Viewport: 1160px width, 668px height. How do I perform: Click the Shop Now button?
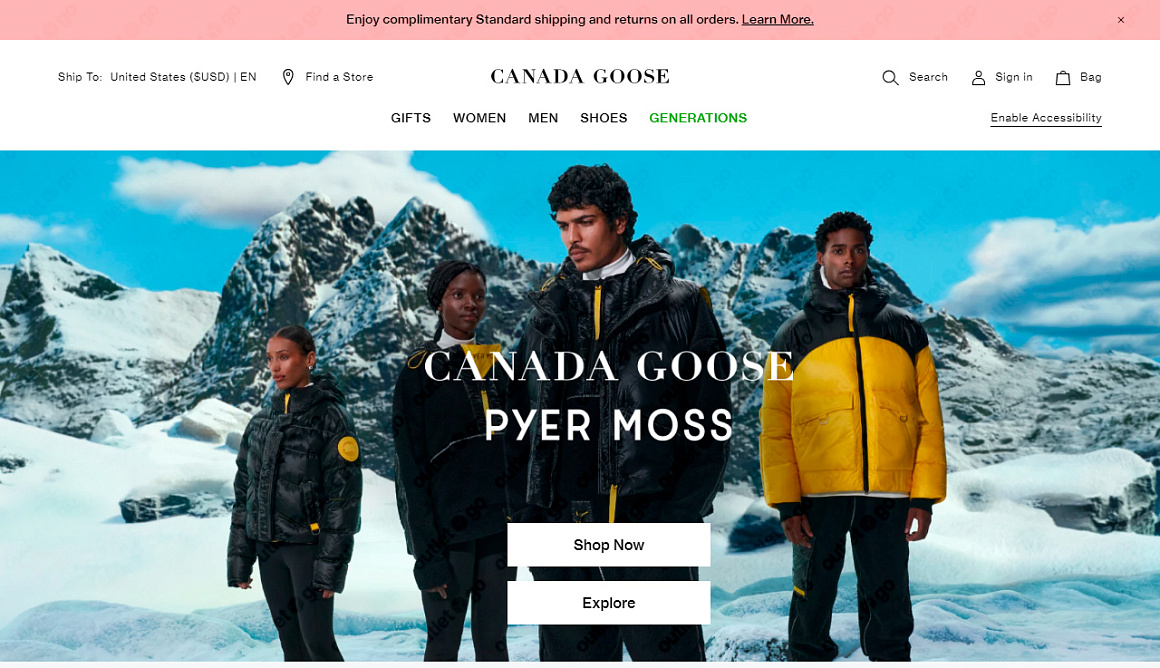(609, 545)
